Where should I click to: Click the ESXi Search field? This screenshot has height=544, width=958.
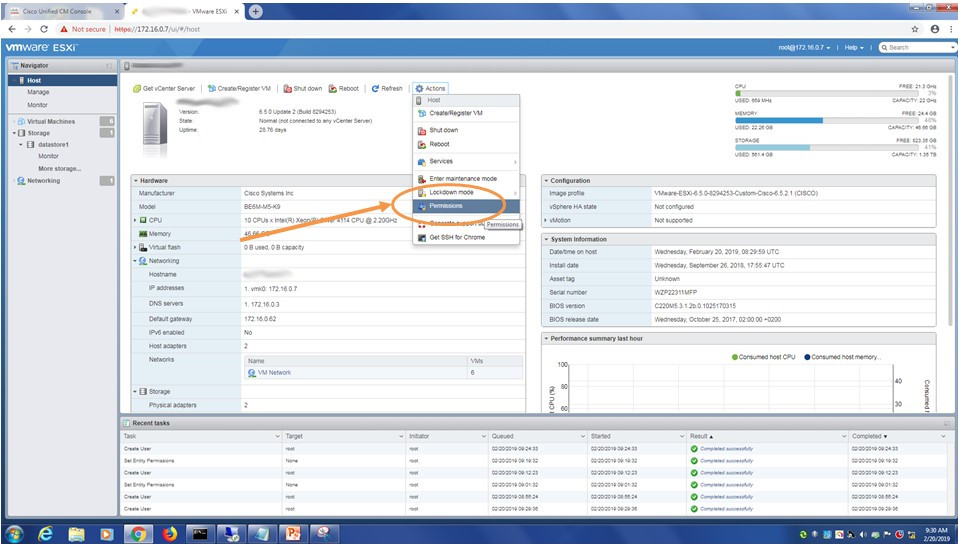917,47
